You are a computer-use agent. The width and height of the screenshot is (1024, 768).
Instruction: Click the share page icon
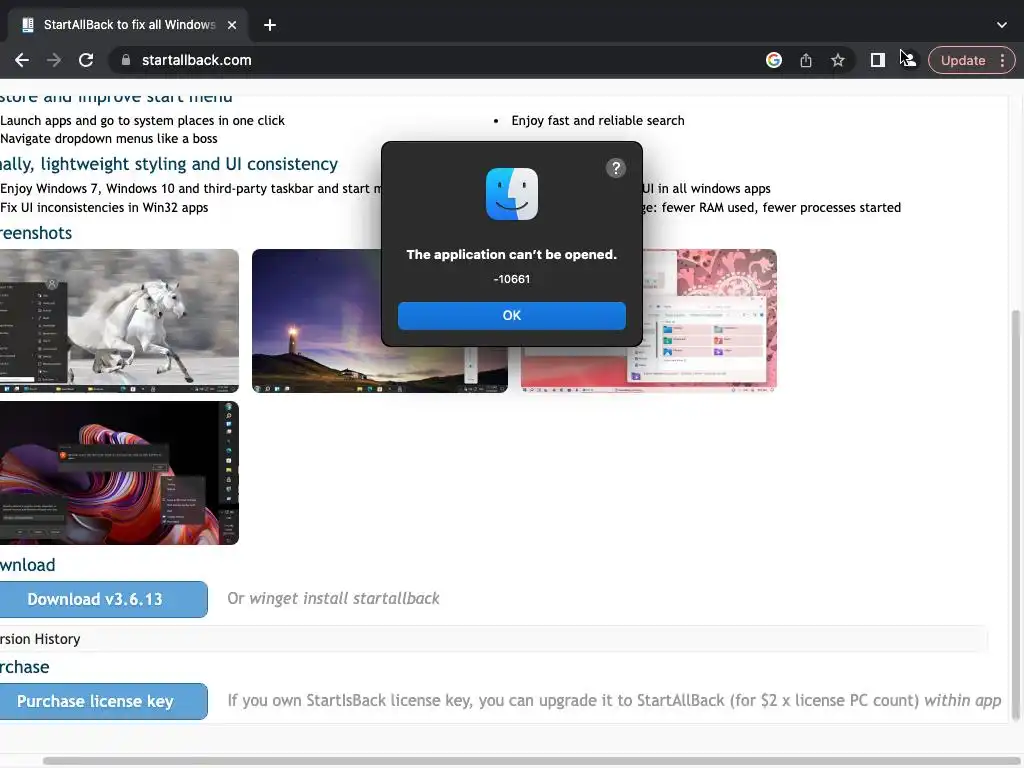(806, 60)
